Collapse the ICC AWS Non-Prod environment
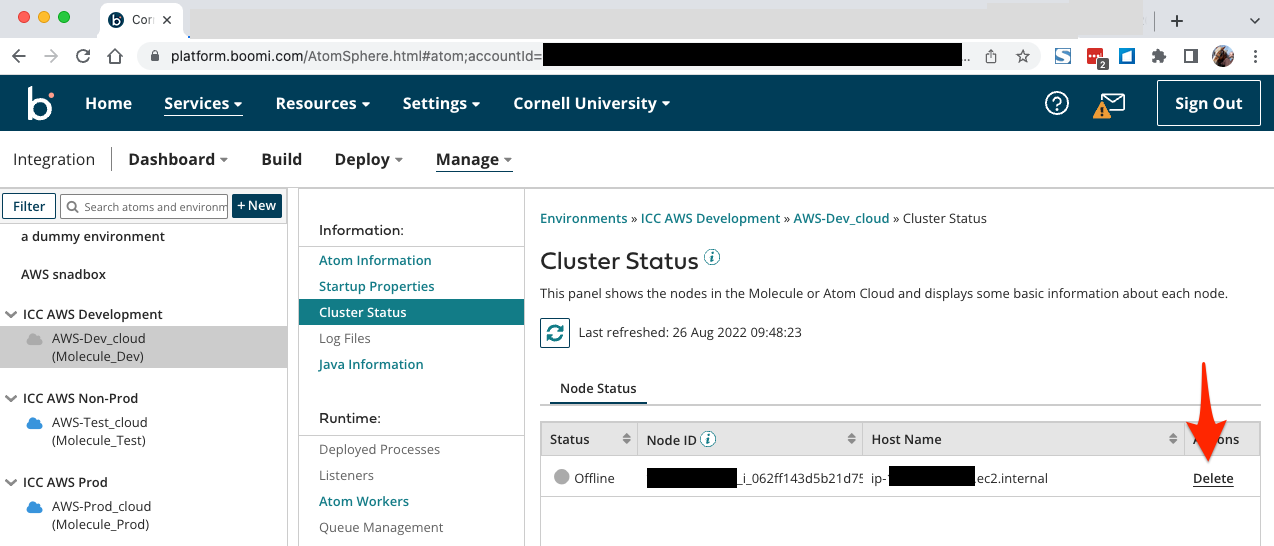Image resolution: width=1274 pixels, height=546 pixels. [11, 398]
